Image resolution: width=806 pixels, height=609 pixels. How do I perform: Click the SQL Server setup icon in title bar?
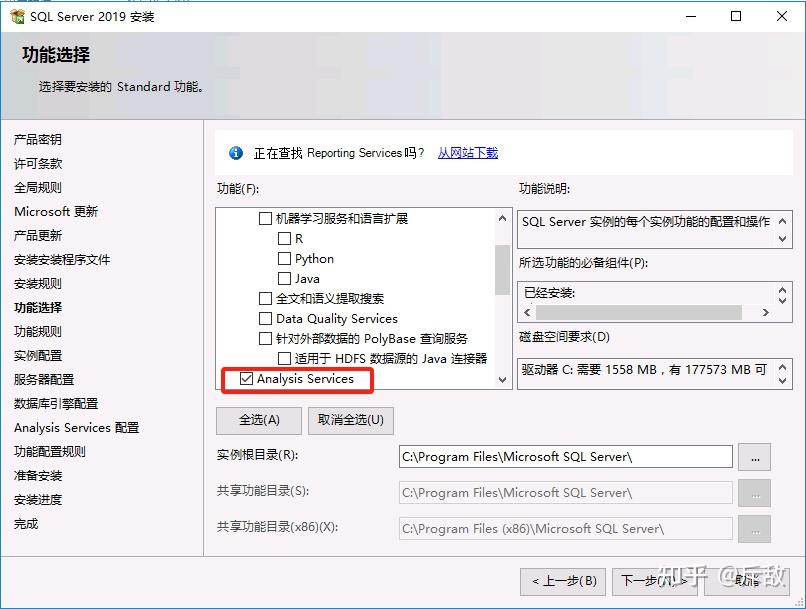pos(16,16)
